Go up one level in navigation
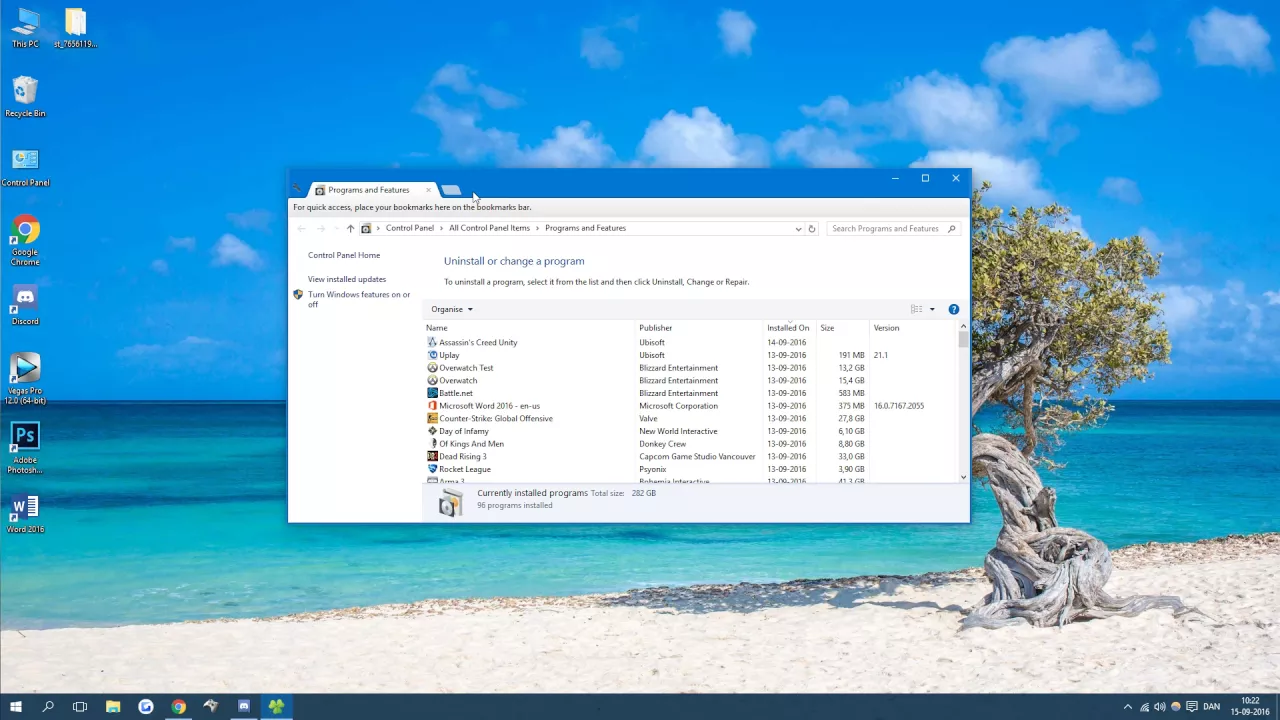Image resolution: width=1280 pixels, height=720 pixels. 350,229
